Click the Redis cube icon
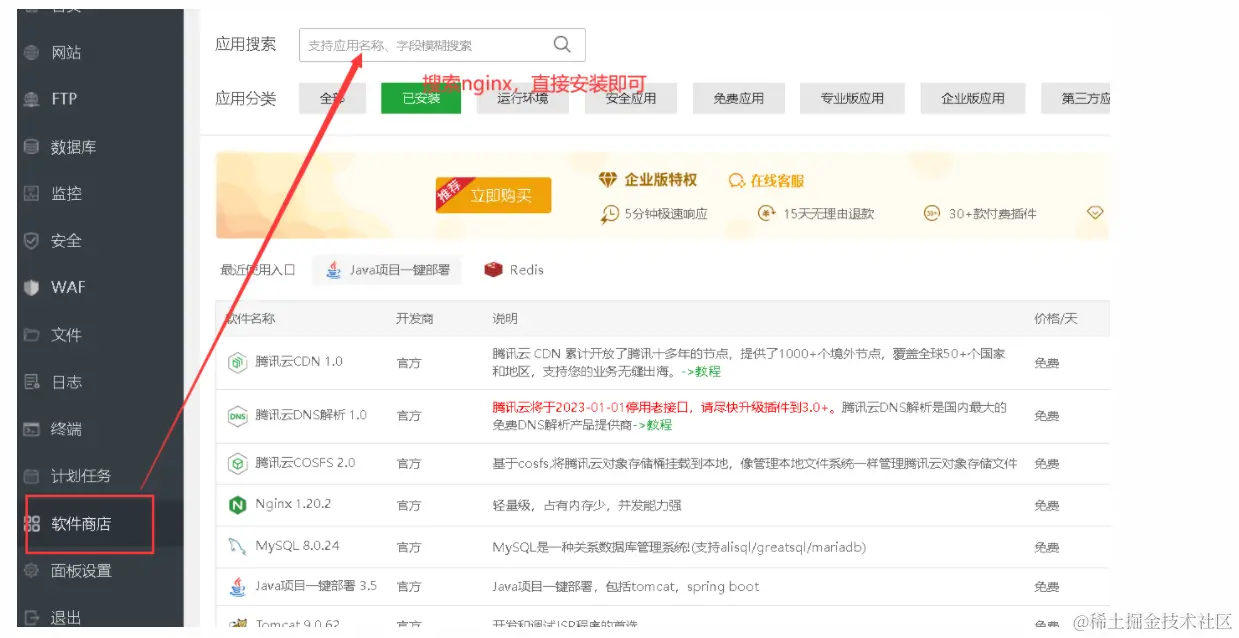 493,270
